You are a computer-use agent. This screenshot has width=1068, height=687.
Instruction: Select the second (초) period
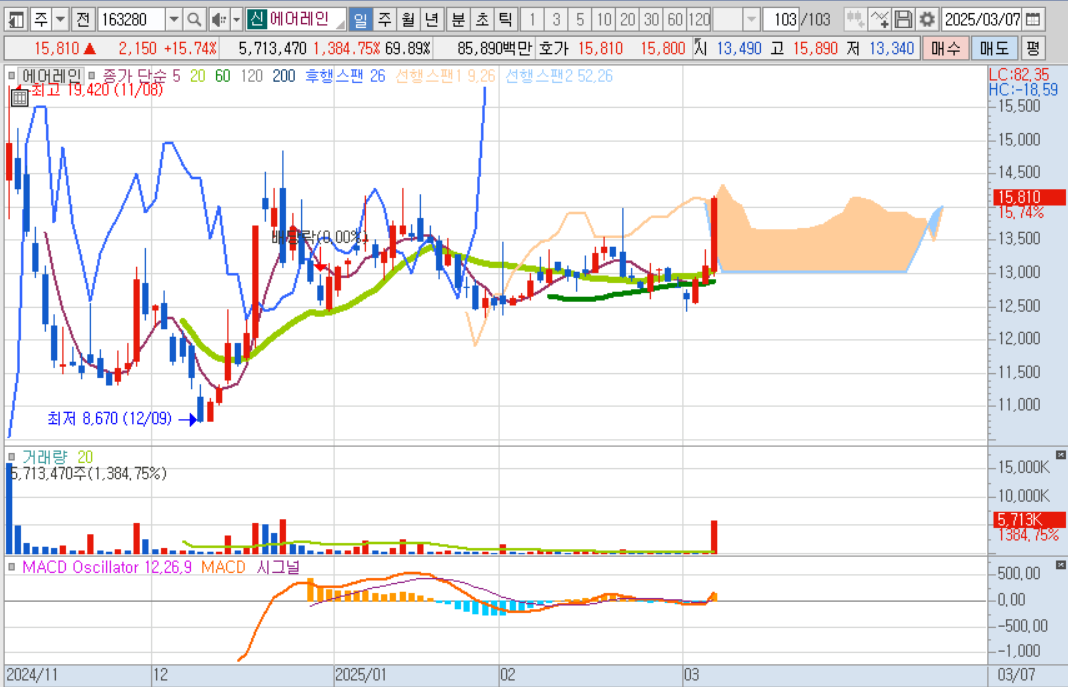(x=482, y=19)
